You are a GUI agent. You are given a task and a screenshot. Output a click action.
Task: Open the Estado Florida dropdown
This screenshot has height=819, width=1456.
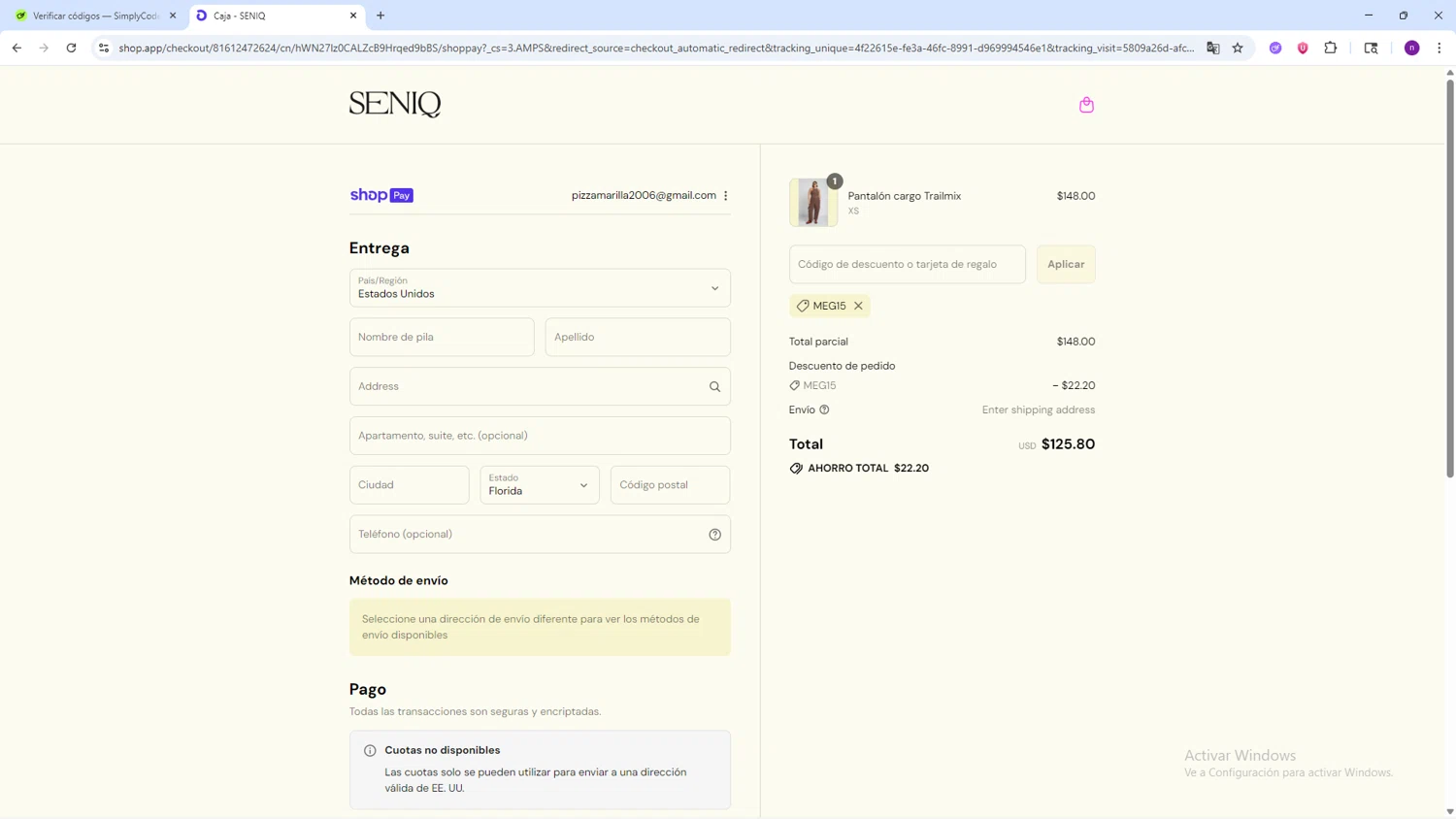point(540,485)
